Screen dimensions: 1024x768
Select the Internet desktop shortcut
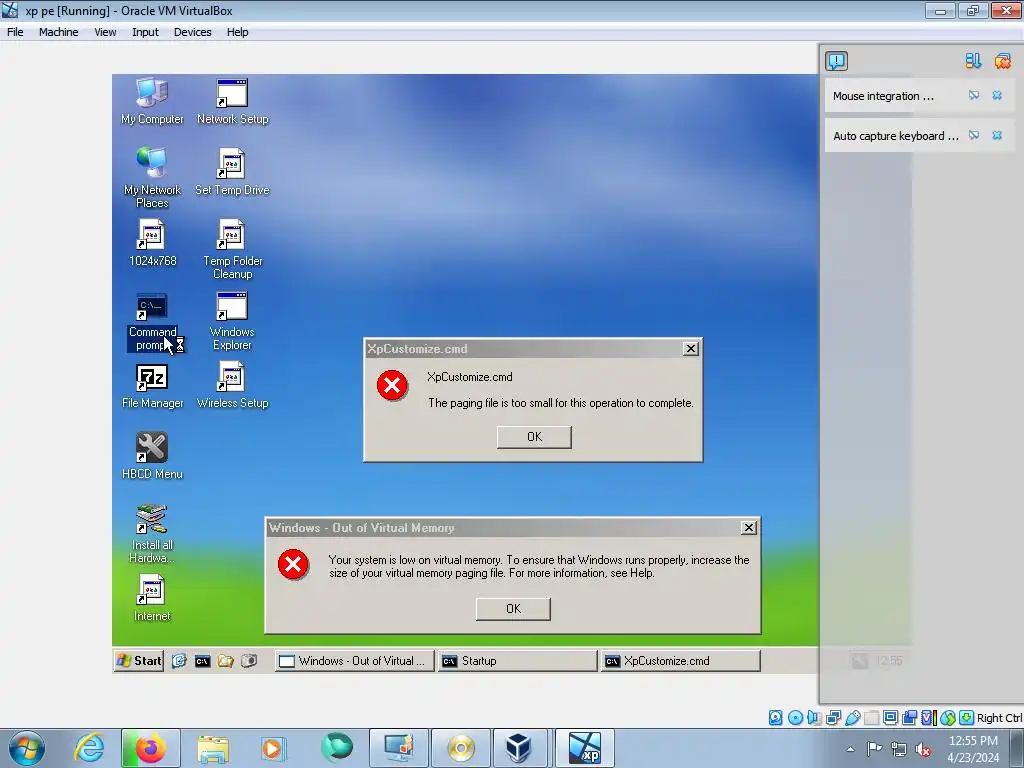point(152,598)
